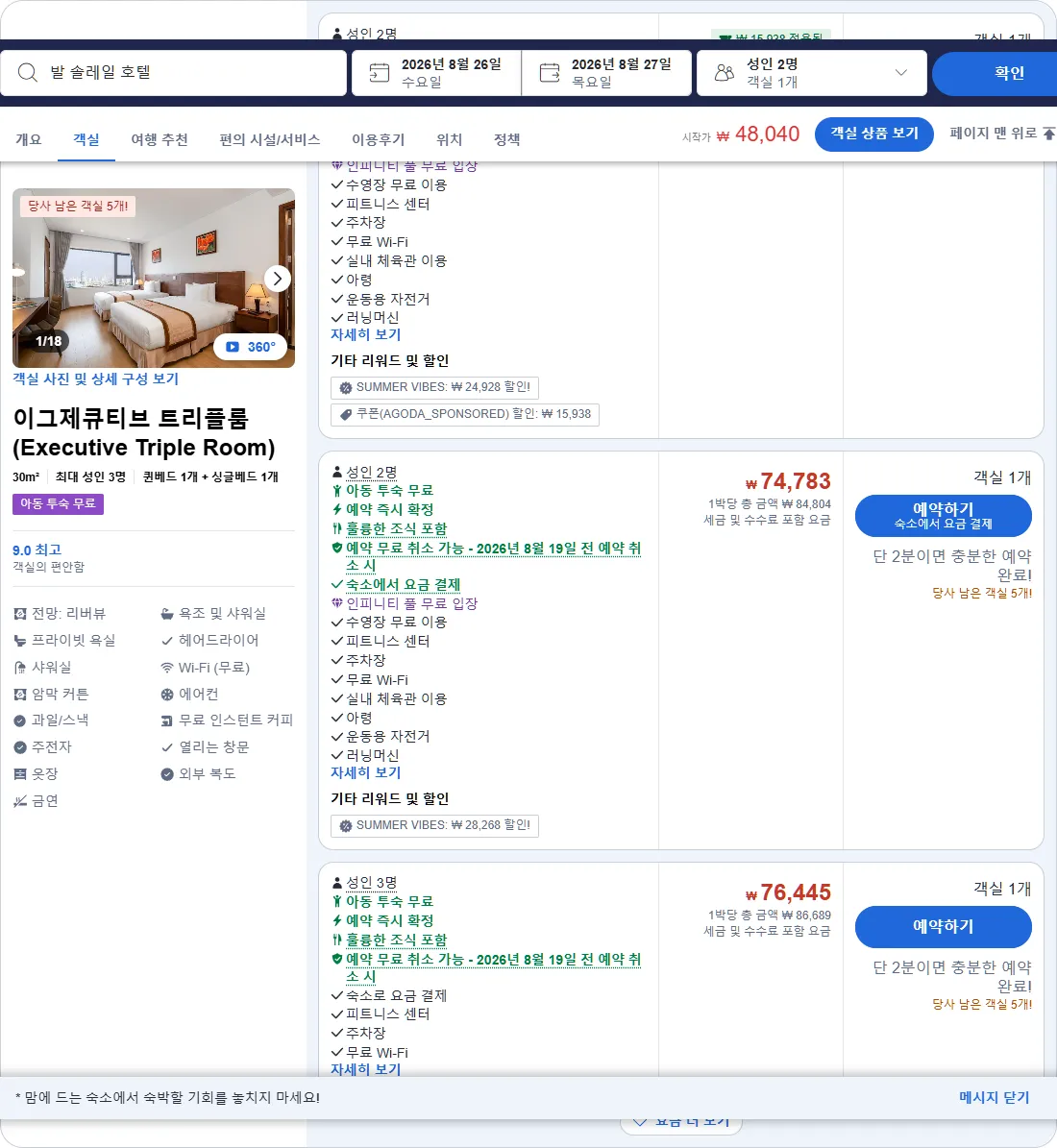1057x1148 pixels.
Task: Click the check-out calendar icon
Action: [550, 72]
